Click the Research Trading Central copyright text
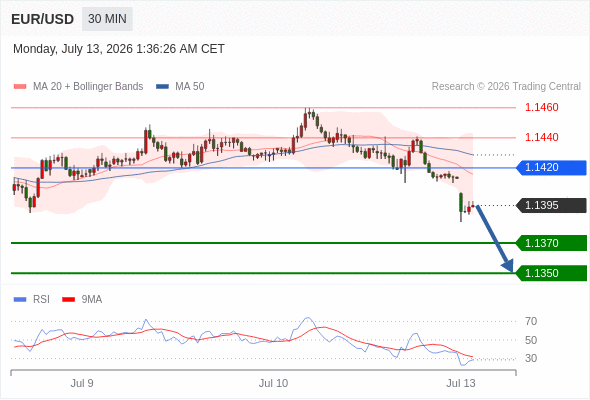The height and width of the screenshot is (400, 590). point(506,87)
